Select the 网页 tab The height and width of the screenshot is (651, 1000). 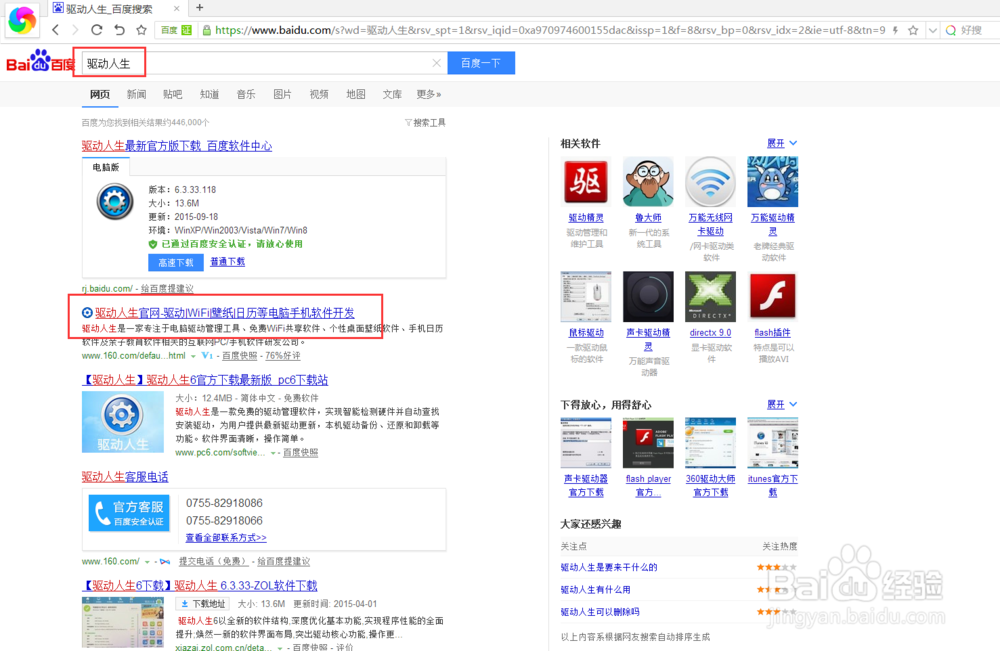coord(99,94)
